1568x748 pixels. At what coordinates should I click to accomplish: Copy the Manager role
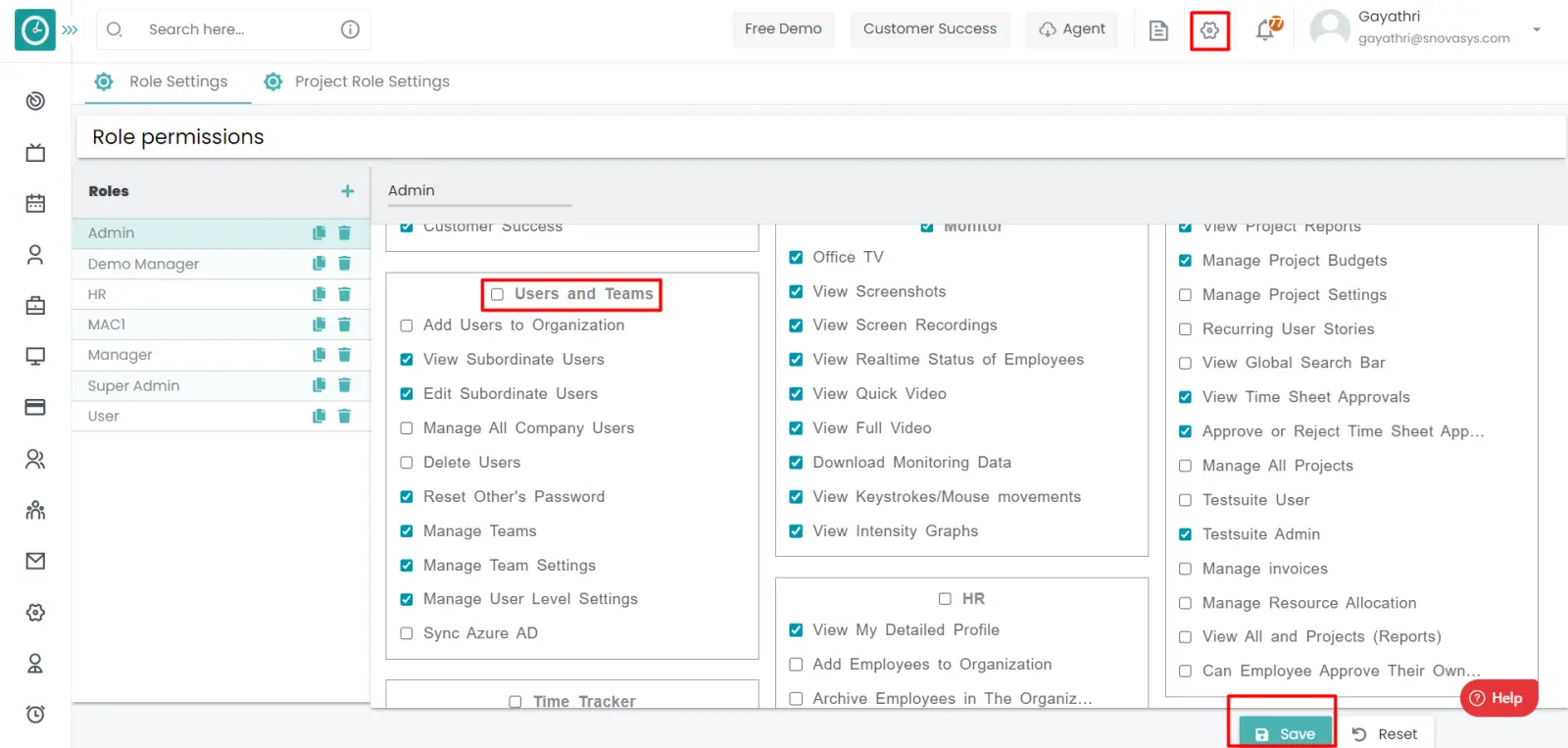tap(318, 355)
